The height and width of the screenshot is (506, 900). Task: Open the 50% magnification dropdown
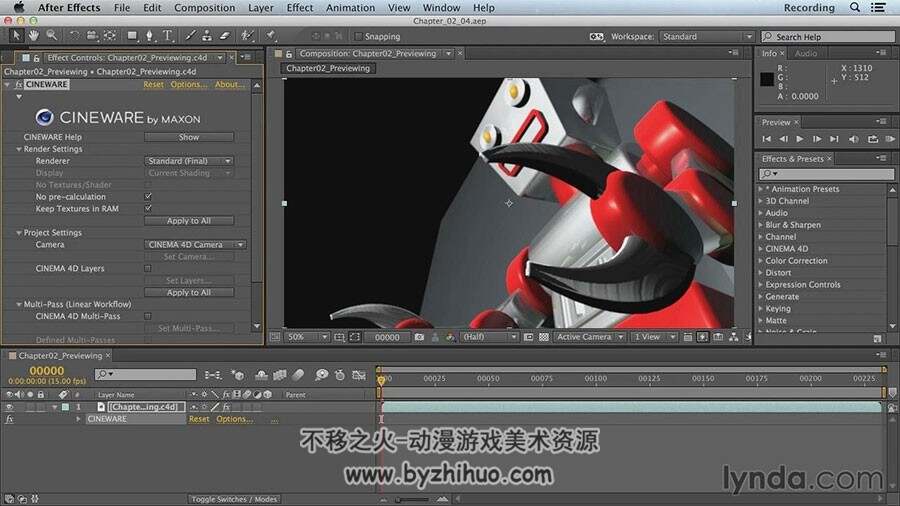pos(307,337)
